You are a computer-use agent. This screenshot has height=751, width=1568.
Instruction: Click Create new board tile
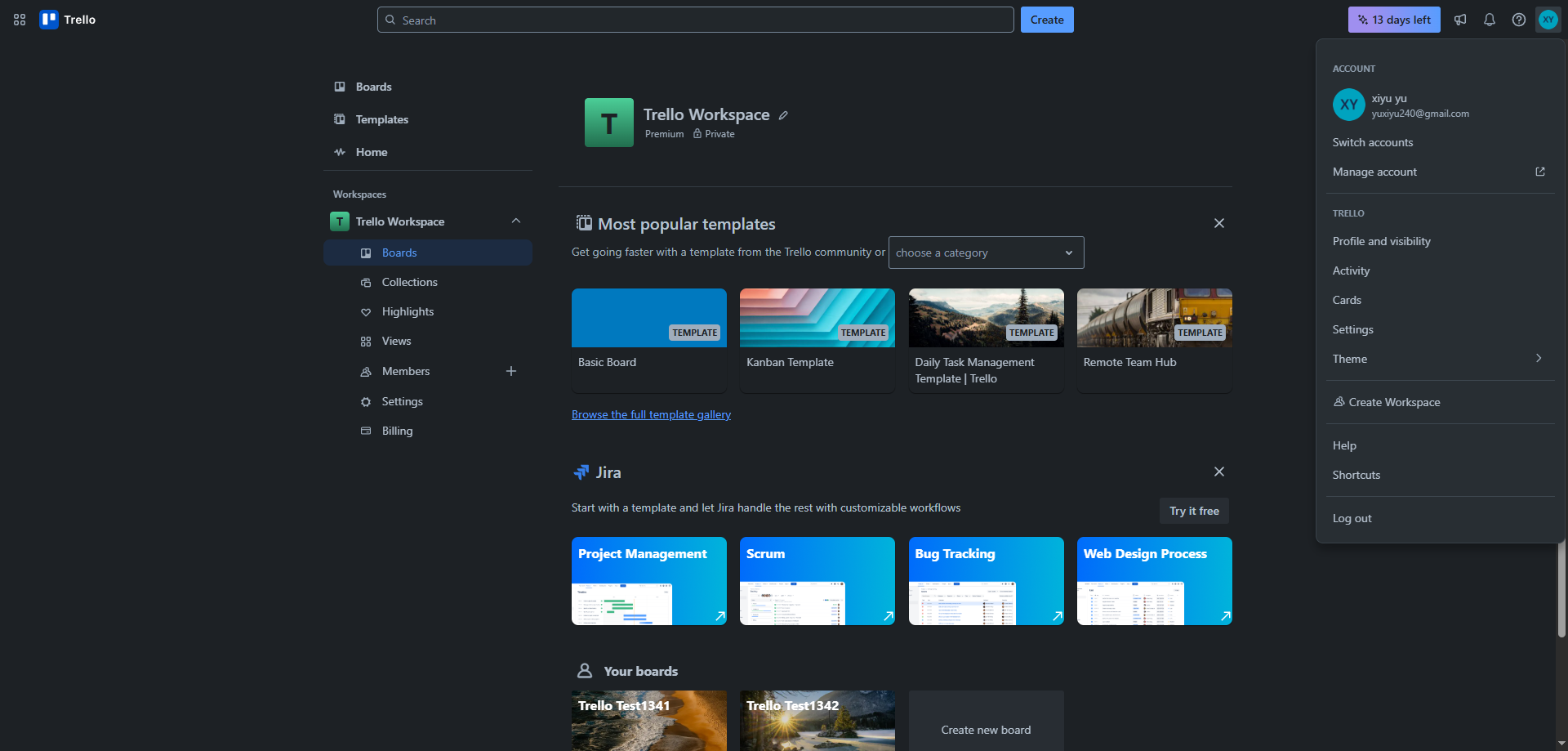pos(986,721)
